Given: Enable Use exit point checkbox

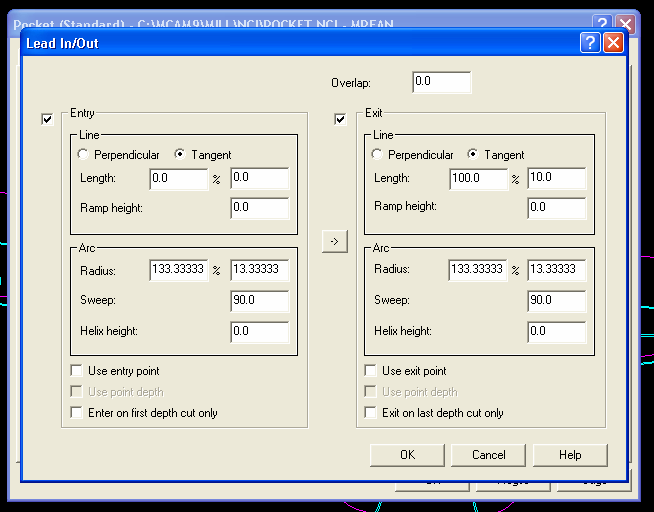Looking at the screenshot, I should [x=370, y=371].
